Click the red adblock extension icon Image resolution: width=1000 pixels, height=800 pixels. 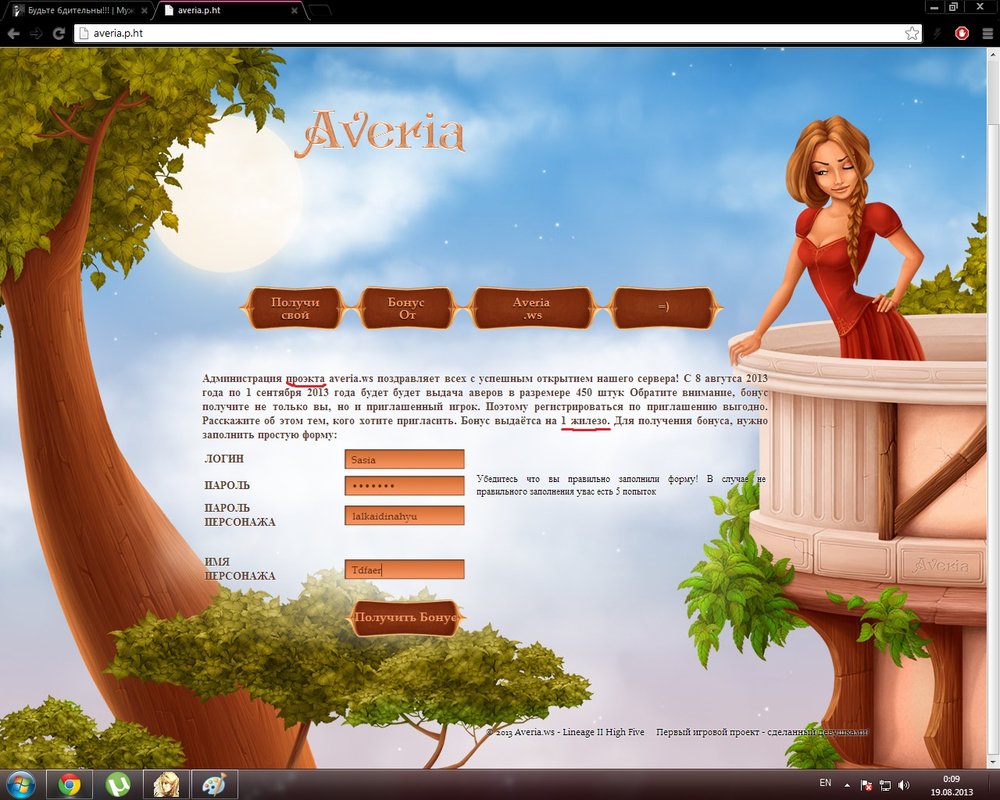tap(962, 33)
